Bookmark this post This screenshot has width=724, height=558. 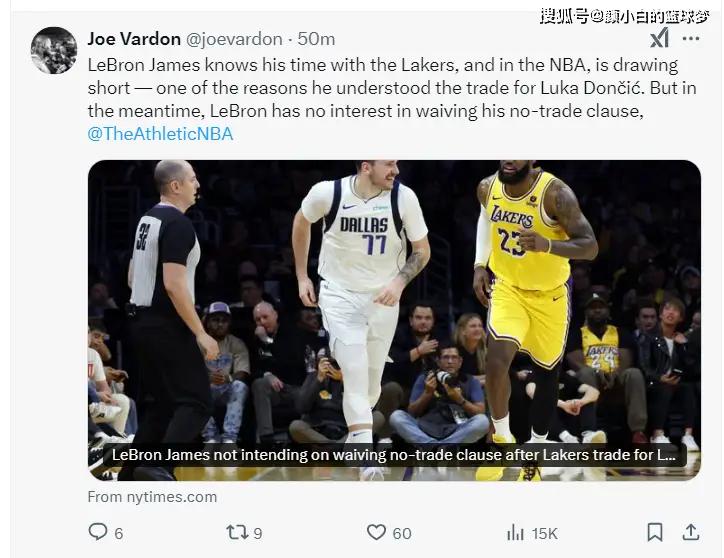[655, 532]
